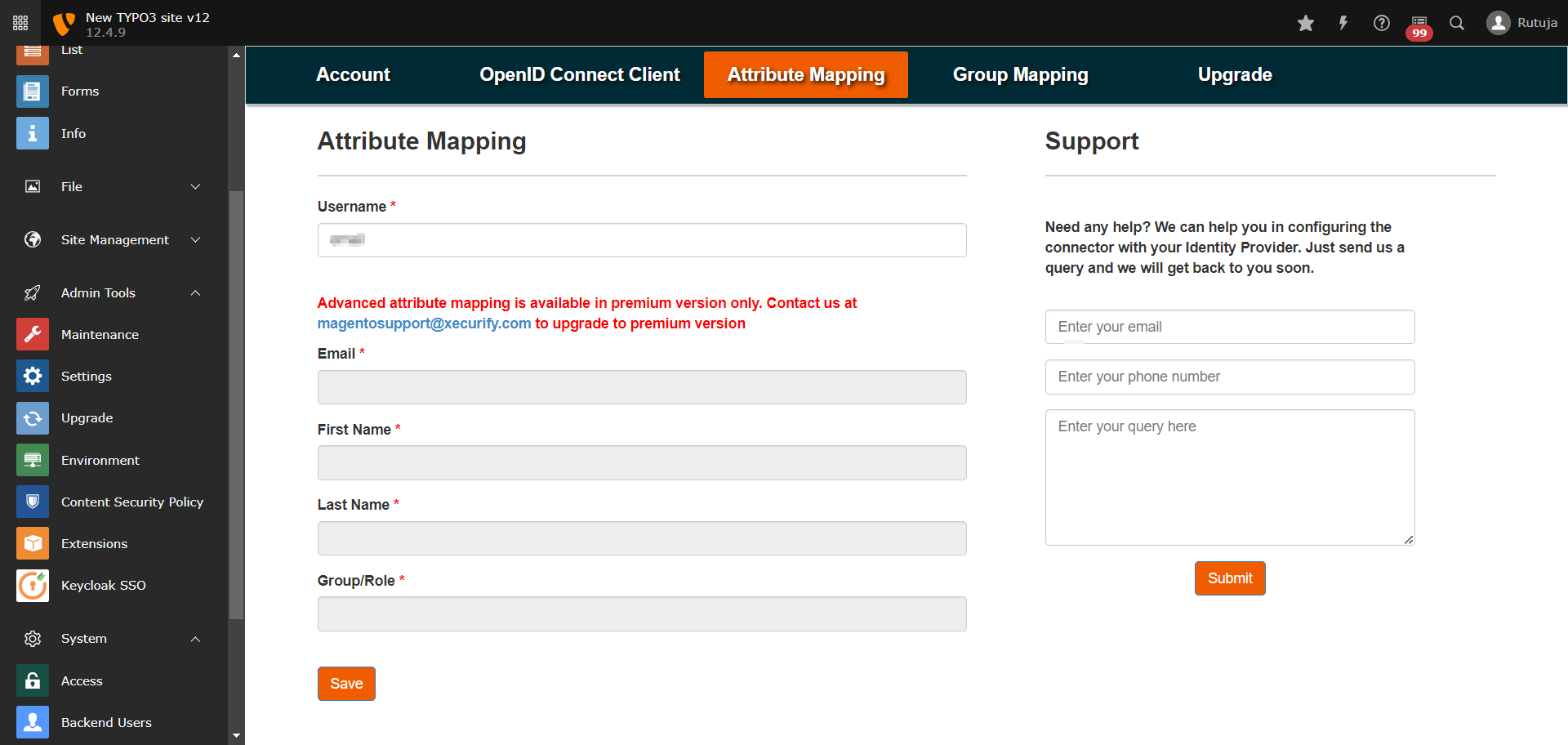Open the Environment module icon
Image resolution: width=1568 pixels, height=745 pixels.
pyautogui.click(x=33, y=461)
